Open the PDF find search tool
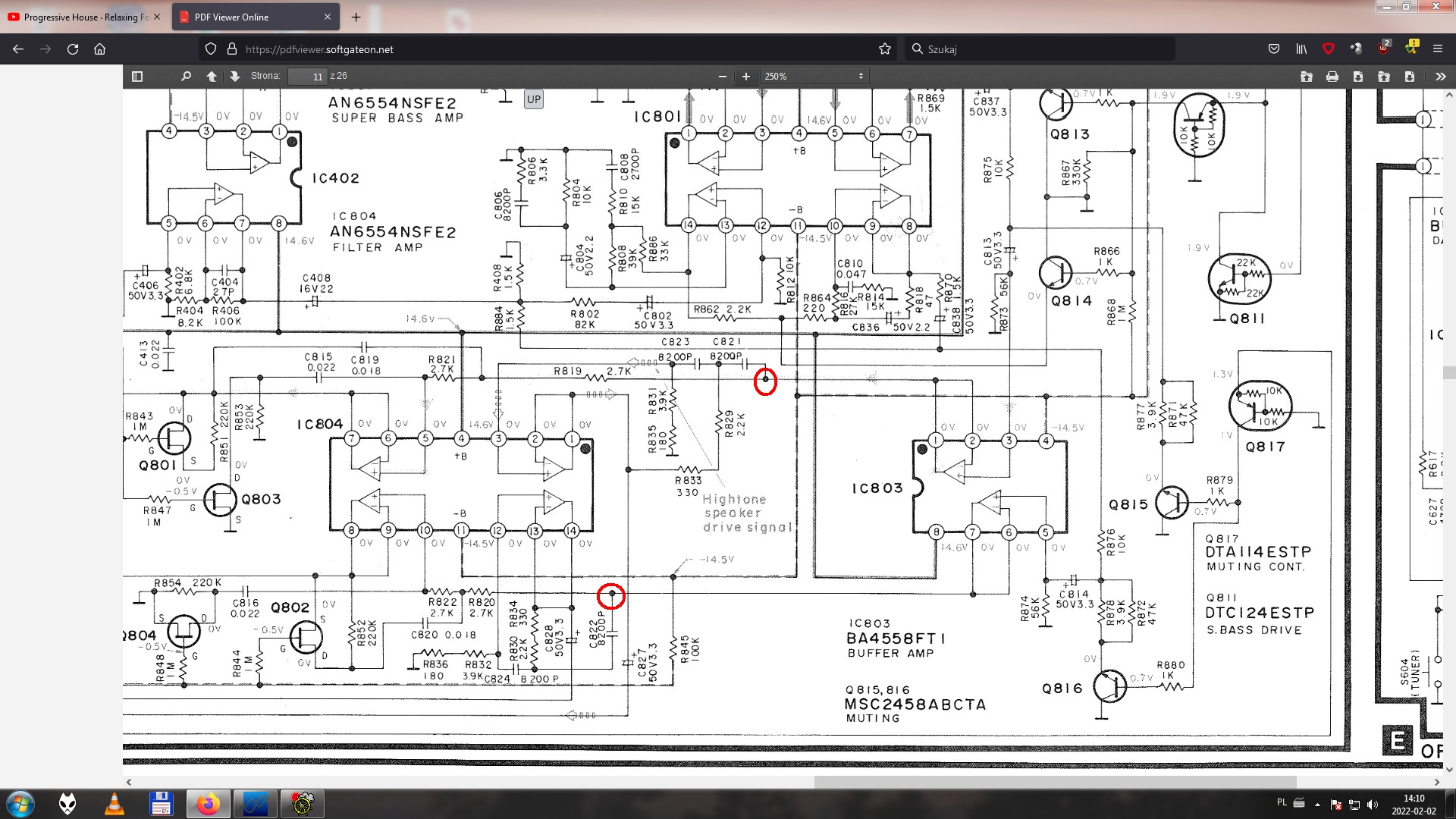The height and width of the screenshot is (819, 1456). (x=186, y=76)
